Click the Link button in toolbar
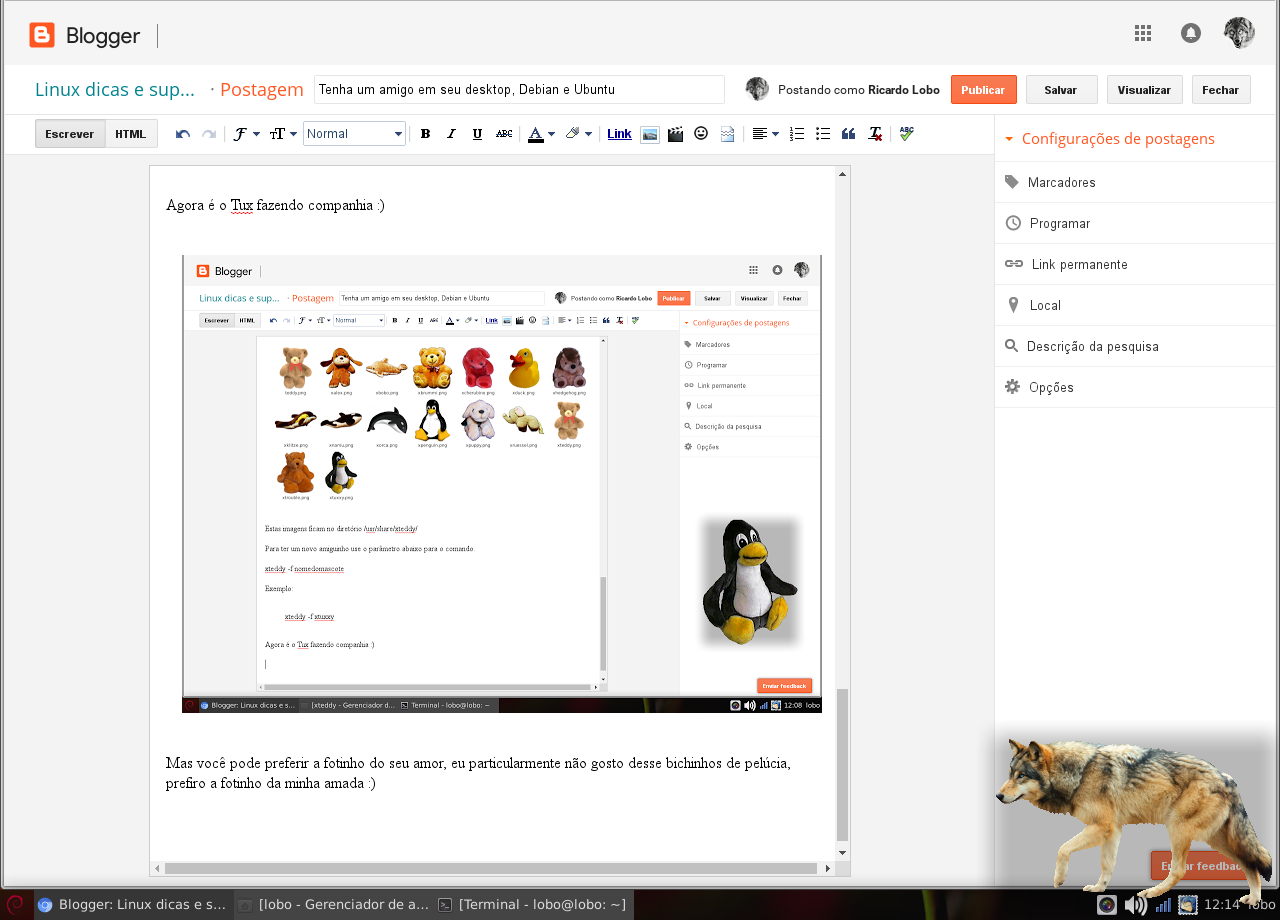The image size is (1280, 920). coord(619,134)
